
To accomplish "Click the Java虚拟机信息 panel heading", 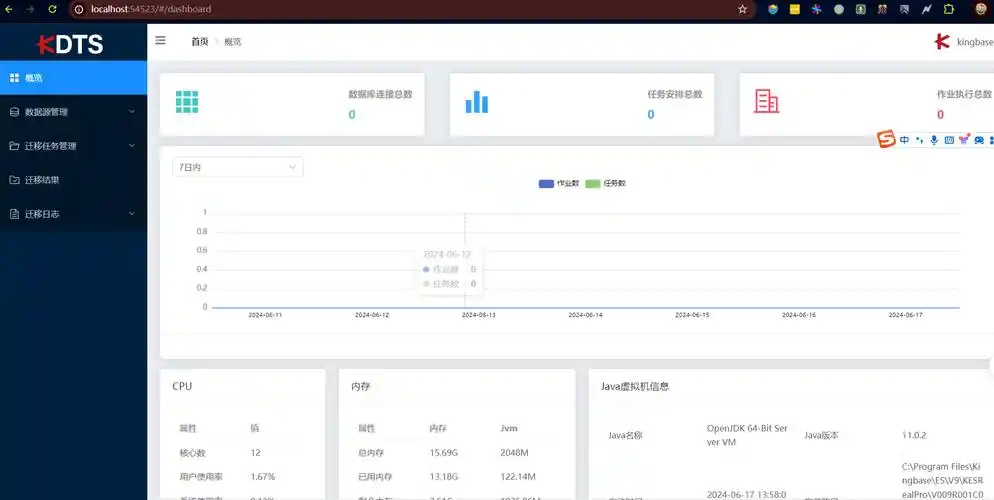I will tap(635, 386).
